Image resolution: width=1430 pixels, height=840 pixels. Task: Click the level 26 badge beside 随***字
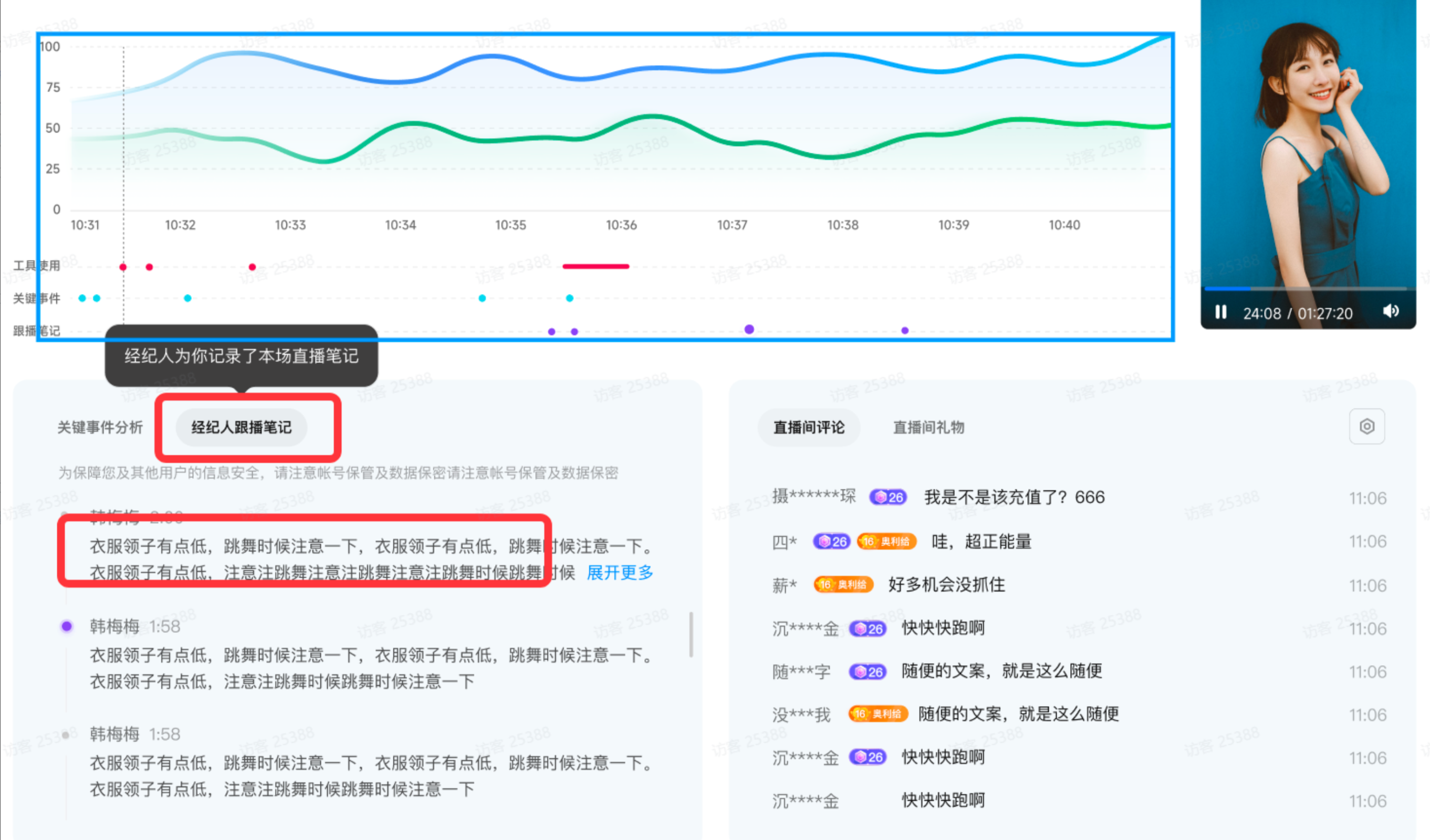(x=868, y=672)
